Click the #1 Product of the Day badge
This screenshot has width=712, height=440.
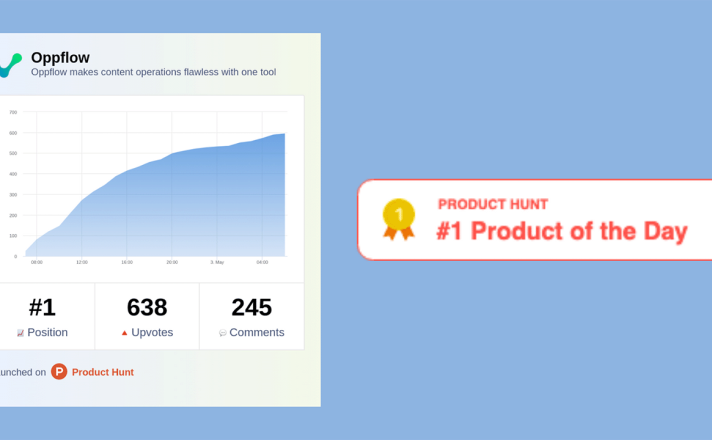click(x=535, y=220)
